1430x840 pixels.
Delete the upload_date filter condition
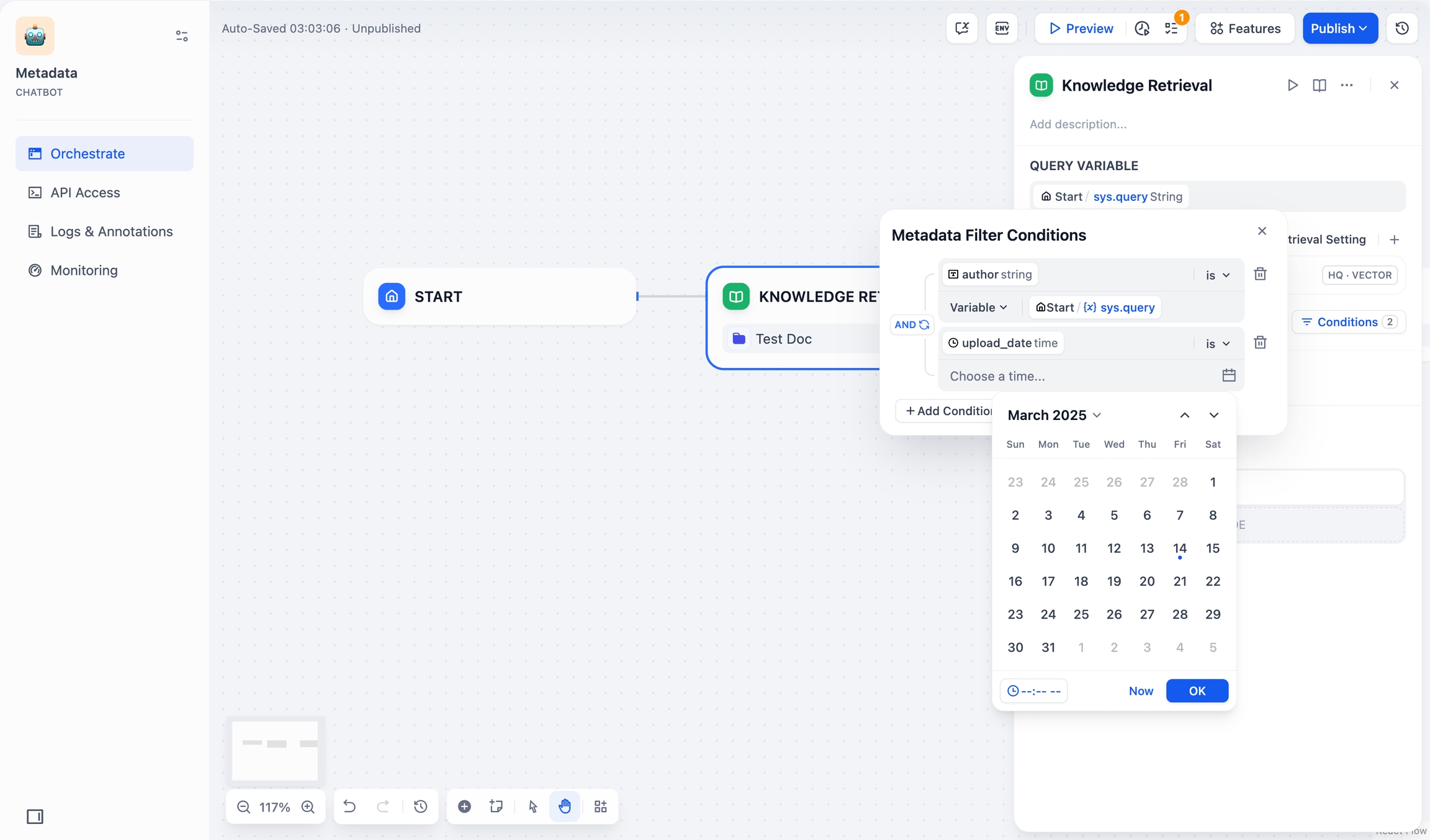(1260, 342)
